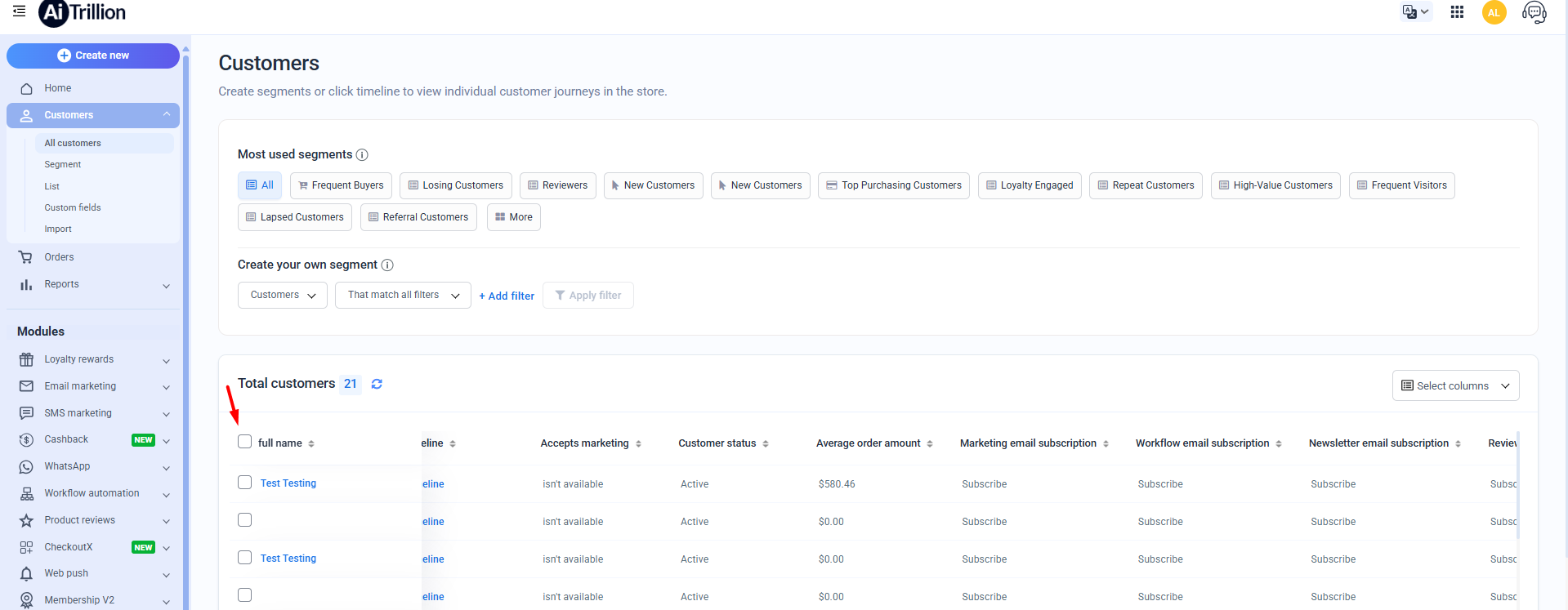Open the That match all filters dropdown
This screenshot has width=1568, height=610.
pyautogui.click(x=403, y=295)
